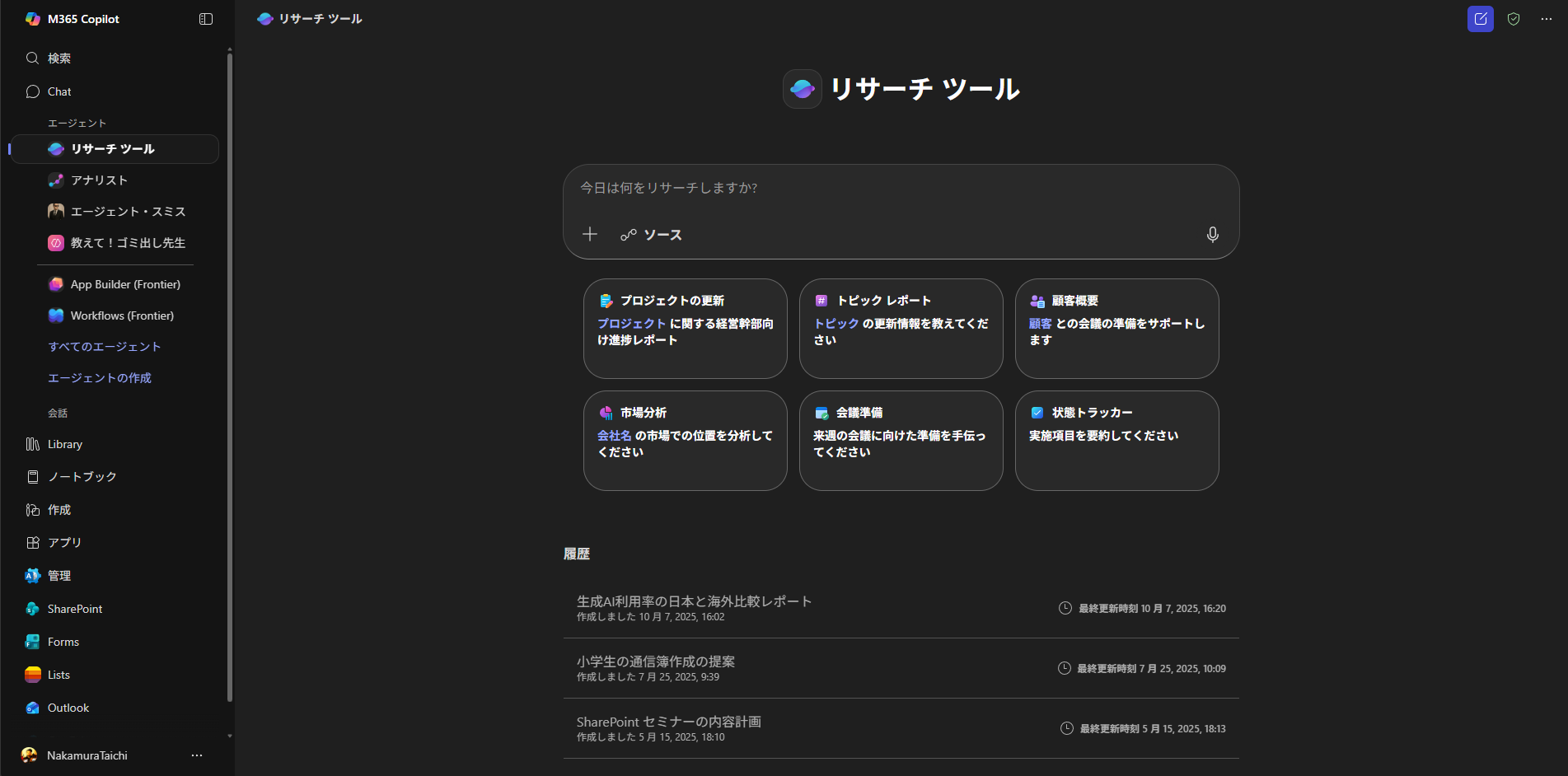Click the sidebar vertical scrollbar

(x=230, y=371)
